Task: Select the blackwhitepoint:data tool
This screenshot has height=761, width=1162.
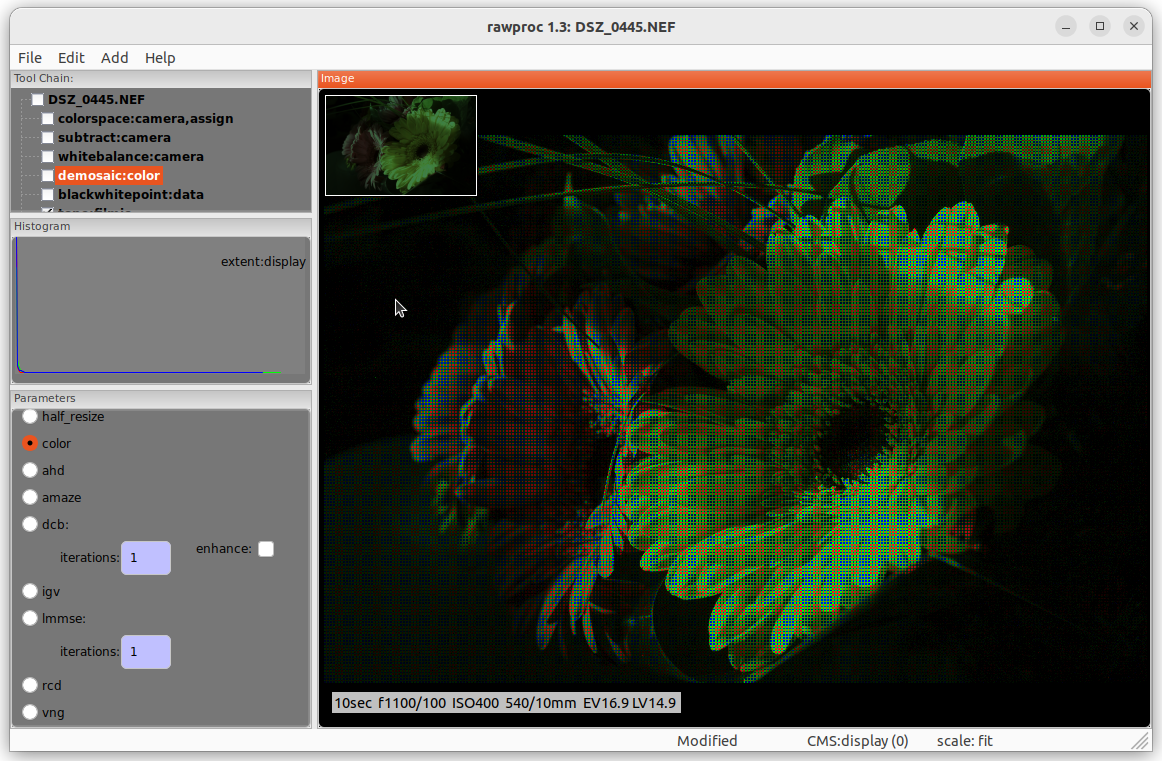Action: 130,195
